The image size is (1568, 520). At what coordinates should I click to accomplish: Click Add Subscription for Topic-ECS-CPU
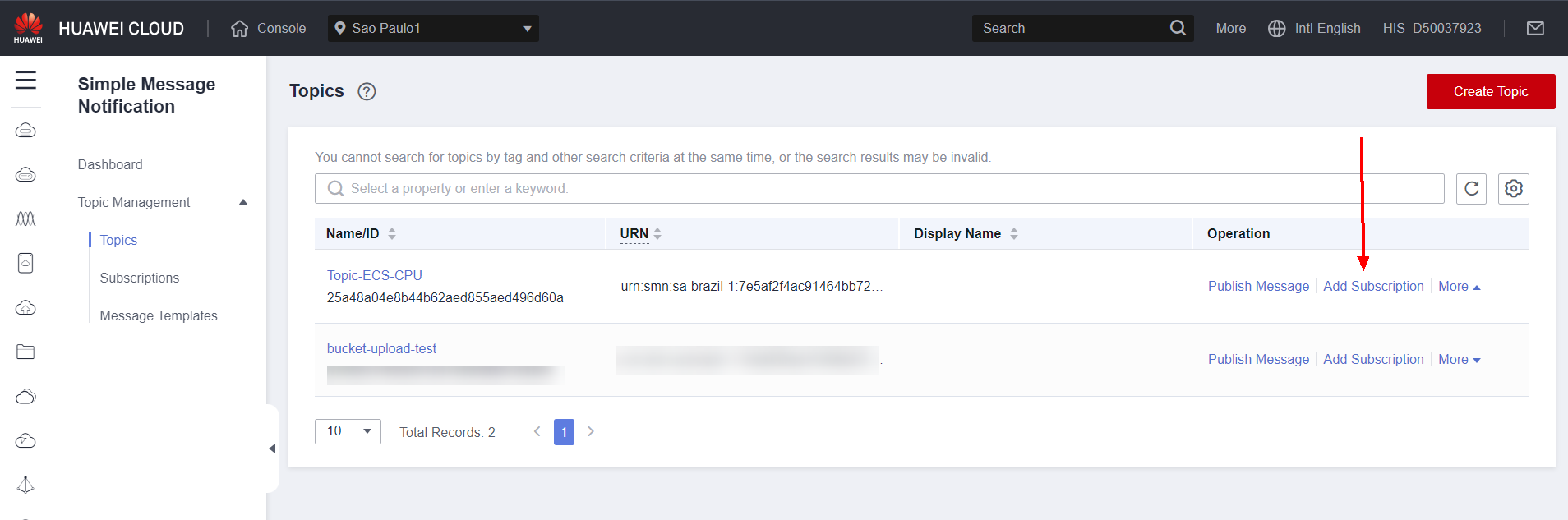pyautogui.click(x=1373, y=287)
